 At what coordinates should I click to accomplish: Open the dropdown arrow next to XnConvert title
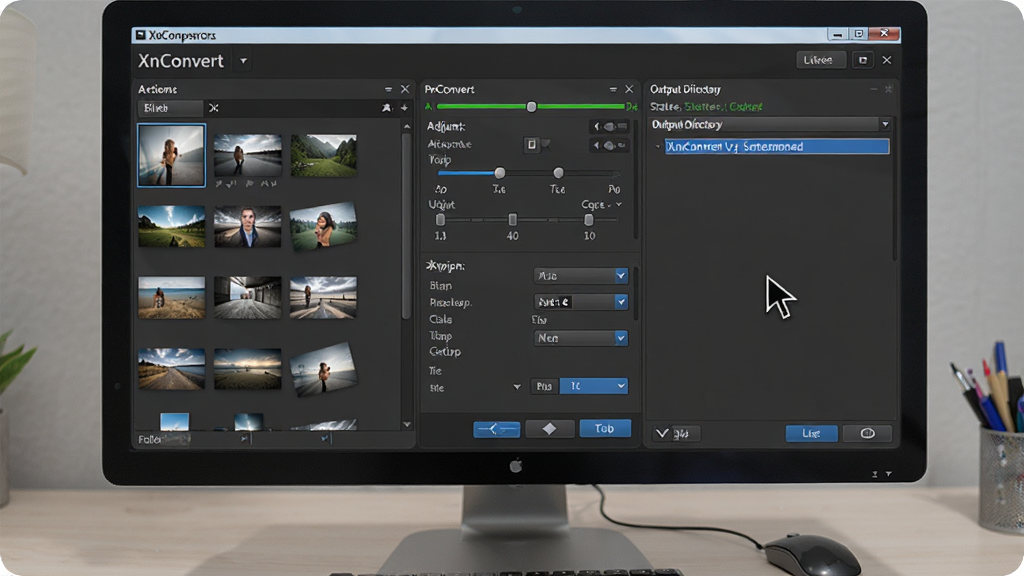pyautogui.click(x=243, y=61)
